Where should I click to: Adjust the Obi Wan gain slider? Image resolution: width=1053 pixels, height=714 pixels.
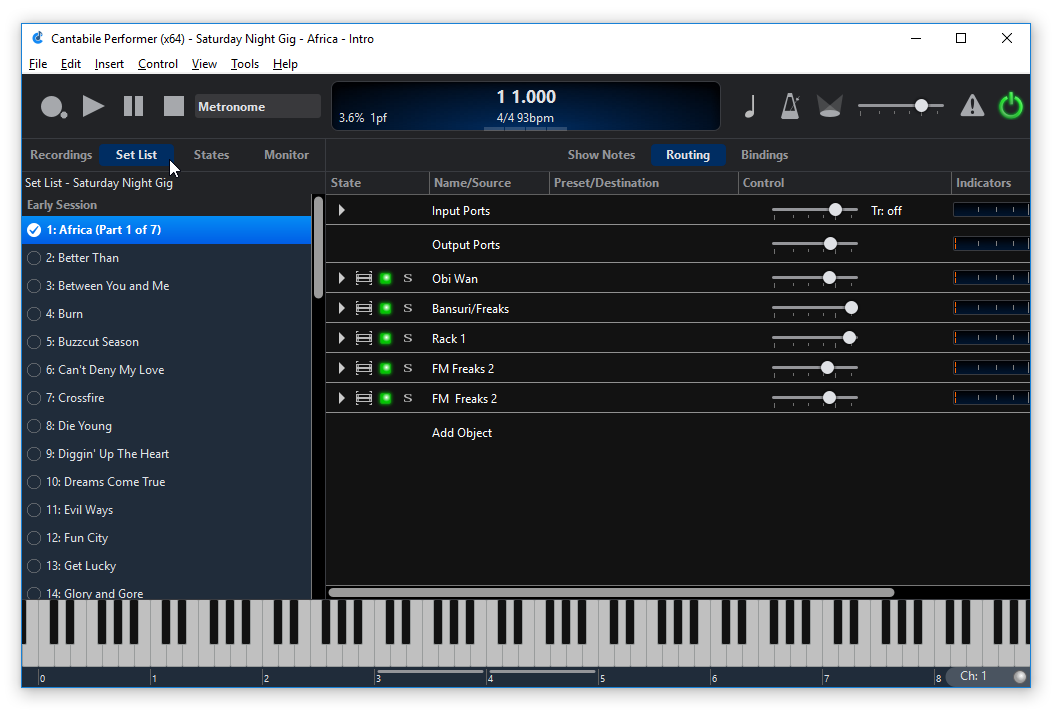(x=815, y=277)
